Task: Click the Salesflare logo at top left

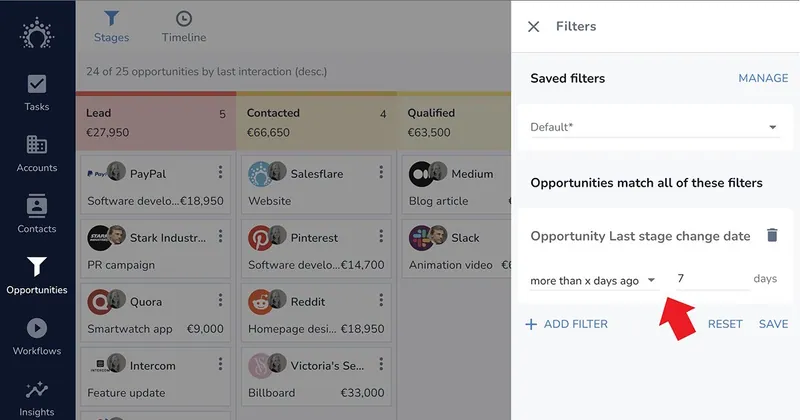Action: [37, 33]
